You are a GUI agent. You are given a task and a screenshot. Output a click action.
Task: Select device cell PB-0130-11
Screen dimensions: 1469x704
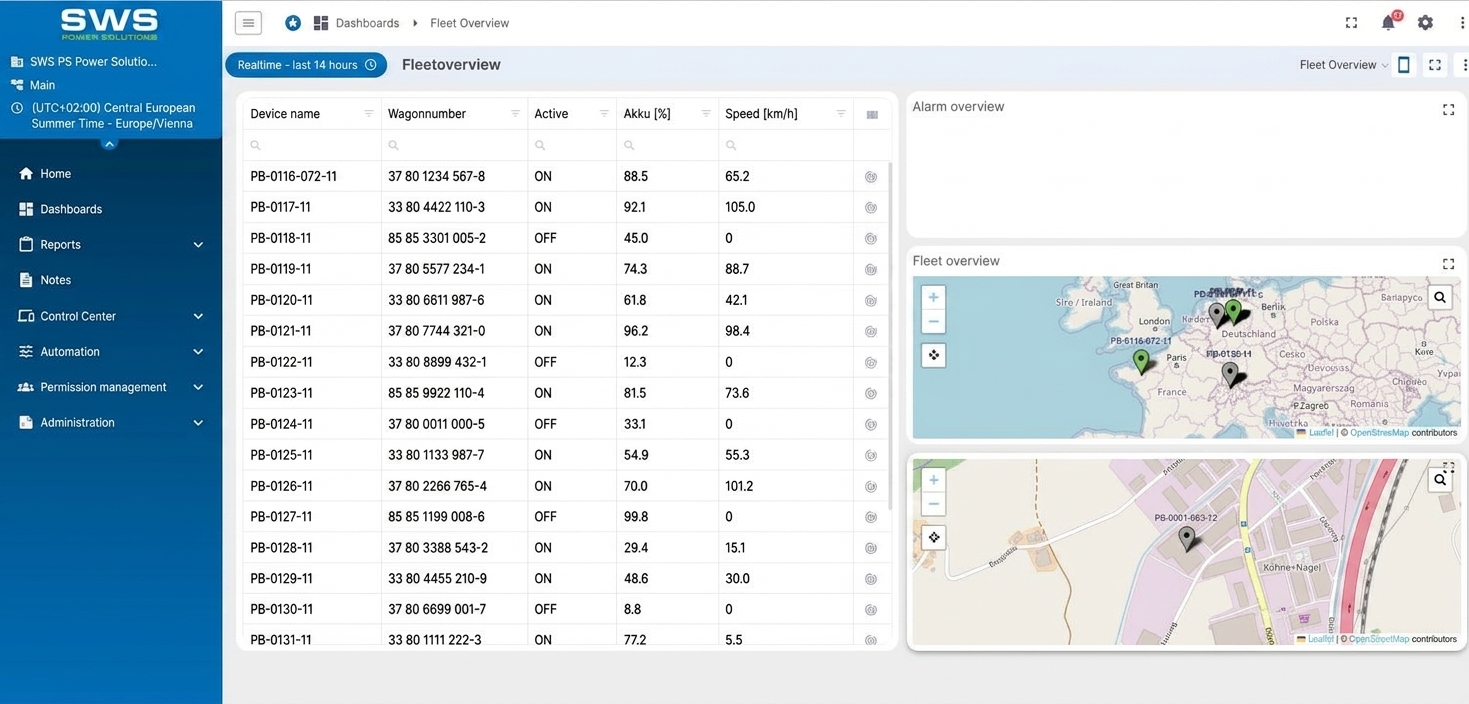[281, 610]
